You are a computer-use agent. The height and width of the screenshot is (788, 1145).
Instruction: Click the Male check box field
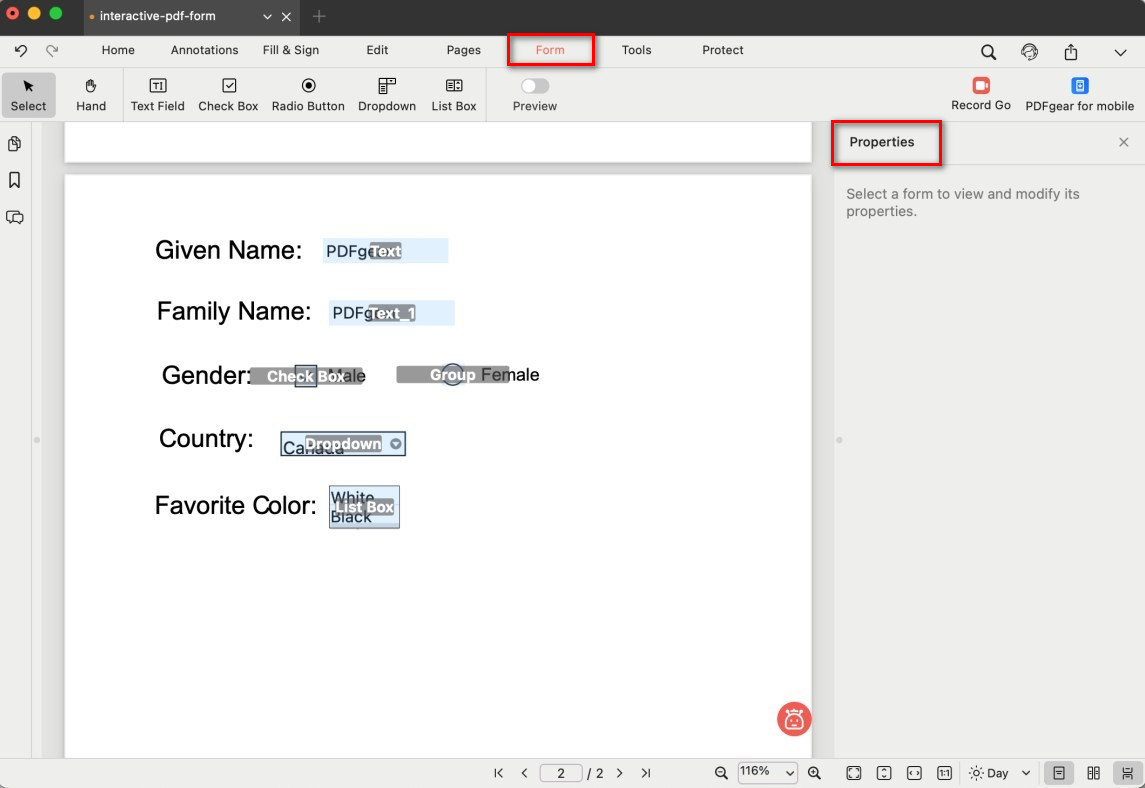(x=306, y=376)
